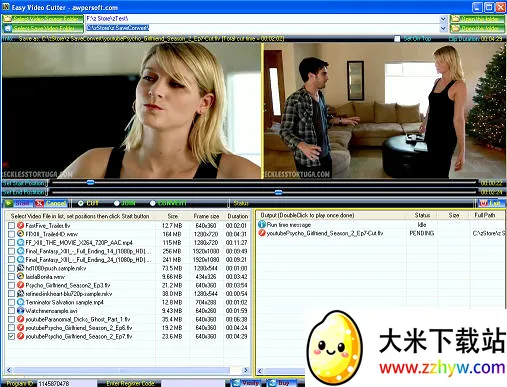Click the flash icon beside Psycho_Girlfriend_Season2_Ep3.flv
507x387 pixels.
pyautogui.click(x=21, y=285)
